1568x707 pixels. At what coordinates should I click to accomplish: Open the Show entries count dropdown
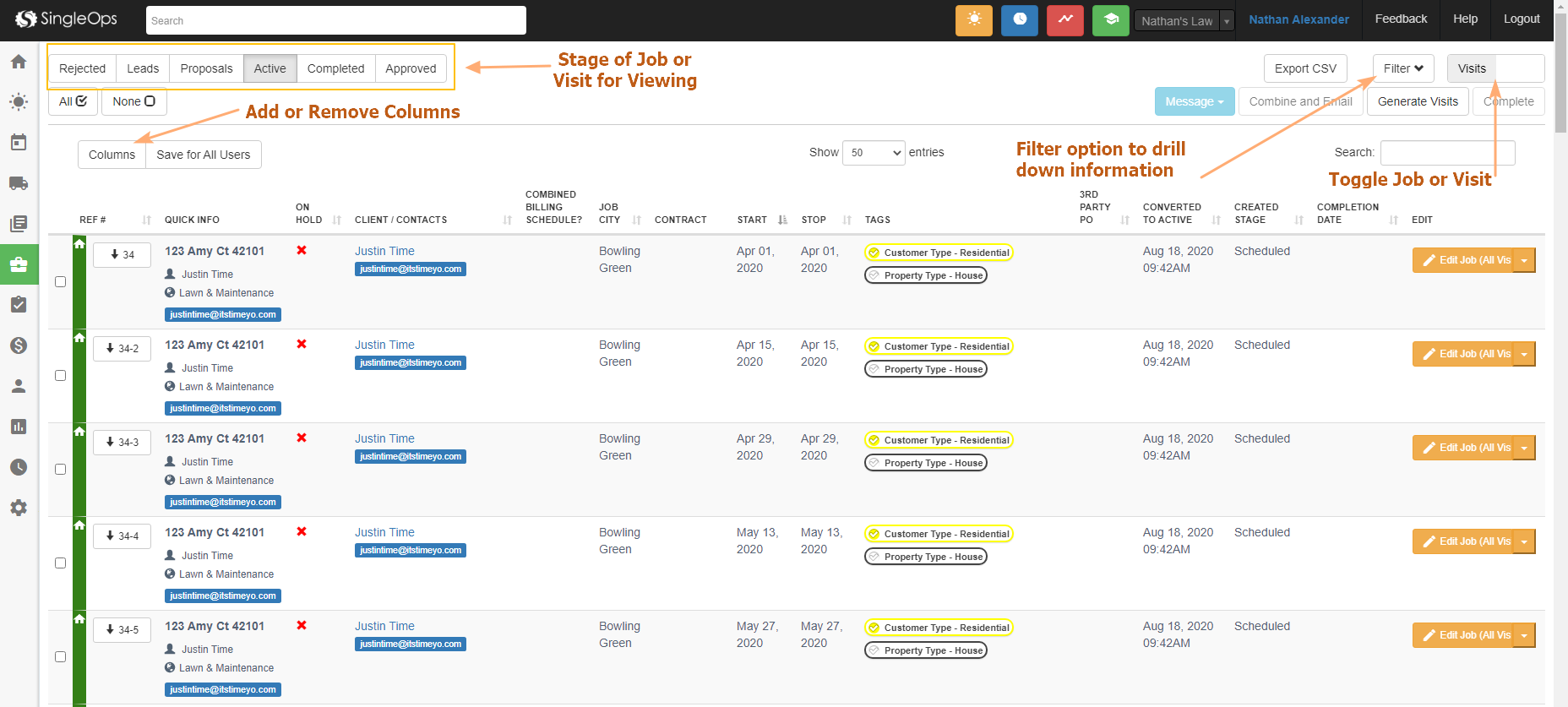point(873,153)
